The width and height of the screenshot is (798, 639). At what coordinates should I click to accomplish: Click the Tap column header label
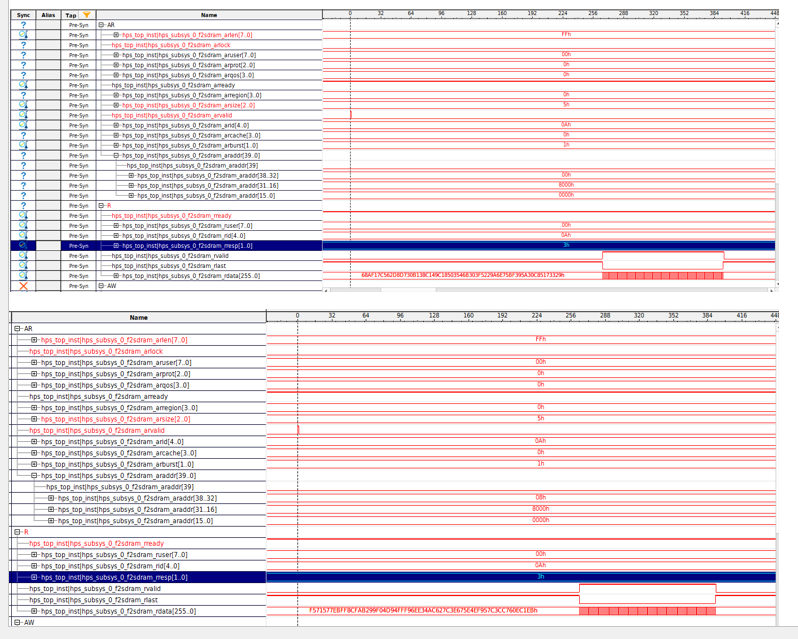pyautogui.click(x=71, y=15)
